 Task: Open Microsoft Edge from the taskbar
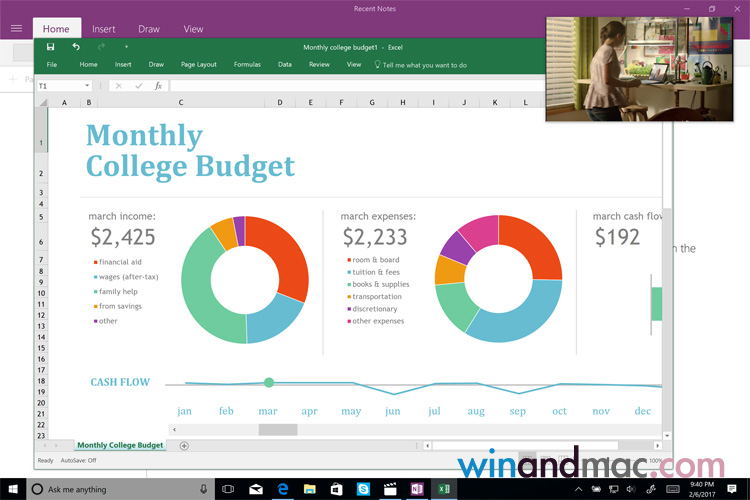coord(283,489)
